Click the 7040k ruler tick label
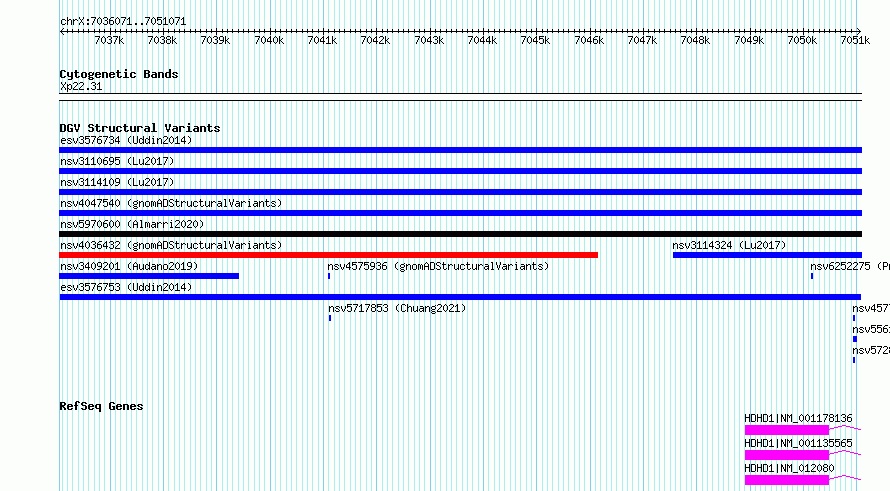The image size is (890, 491). (x=269, y=40)
